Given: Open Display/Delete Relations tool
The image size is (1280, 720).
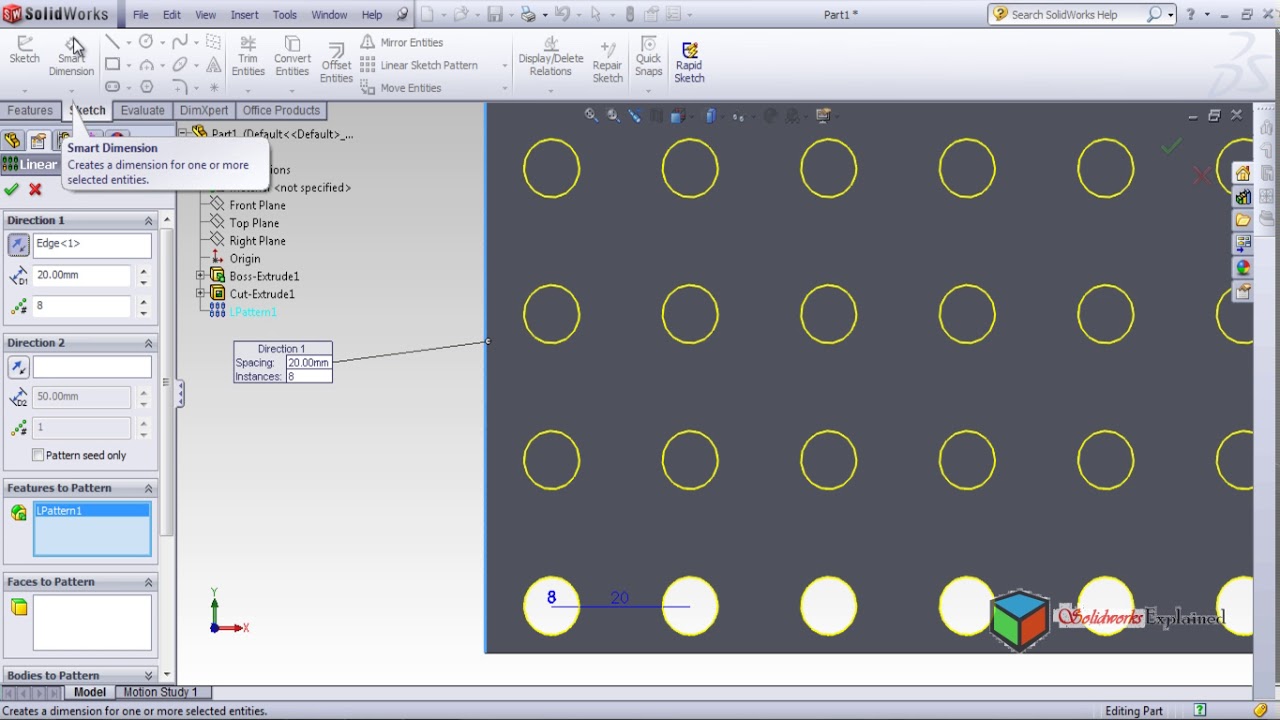Looking at the screenshot, I should click(550, 57).
